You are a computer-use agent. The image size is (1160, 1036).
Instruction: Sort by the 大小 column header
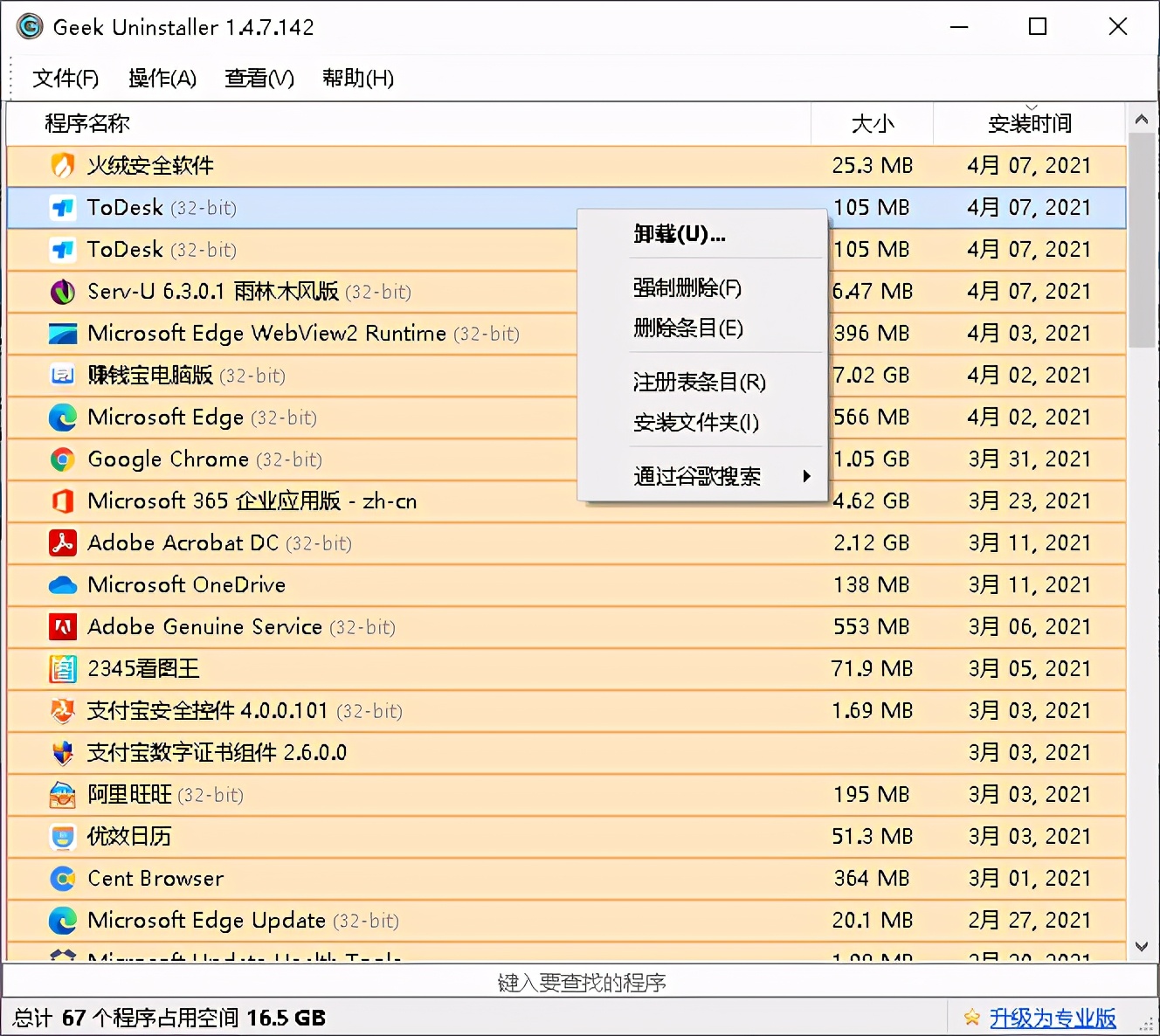[x=873, y=123]
